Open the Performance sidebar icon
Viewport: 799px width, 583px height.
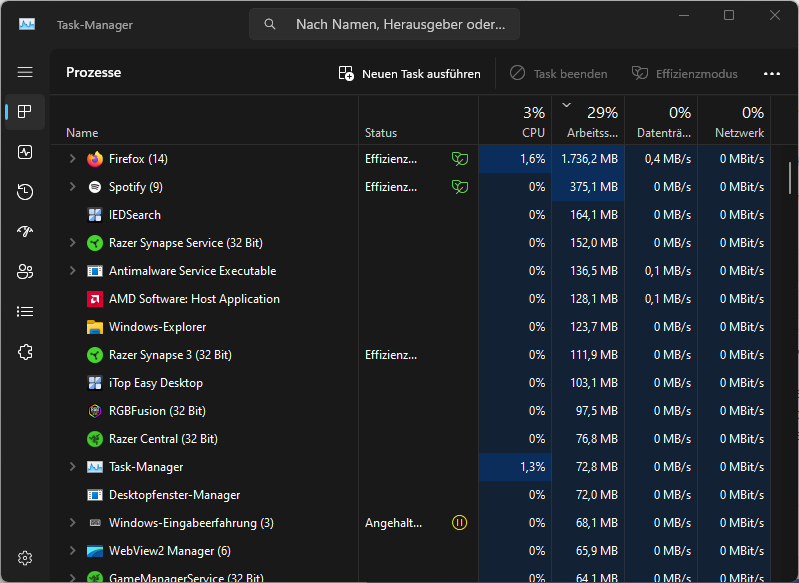(x=25, y=152)
